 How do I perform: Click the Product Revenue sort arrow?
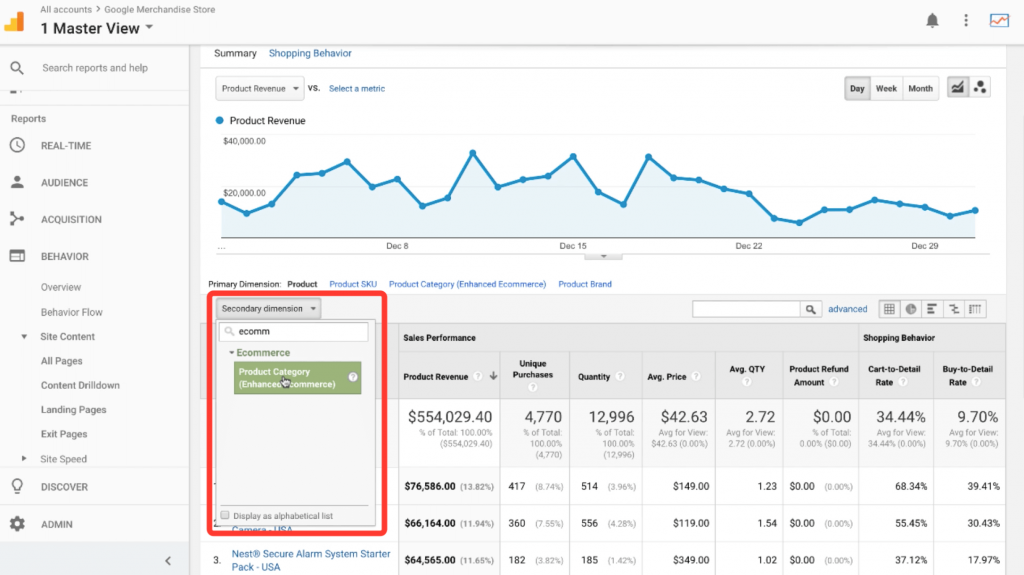coord(493,376)
